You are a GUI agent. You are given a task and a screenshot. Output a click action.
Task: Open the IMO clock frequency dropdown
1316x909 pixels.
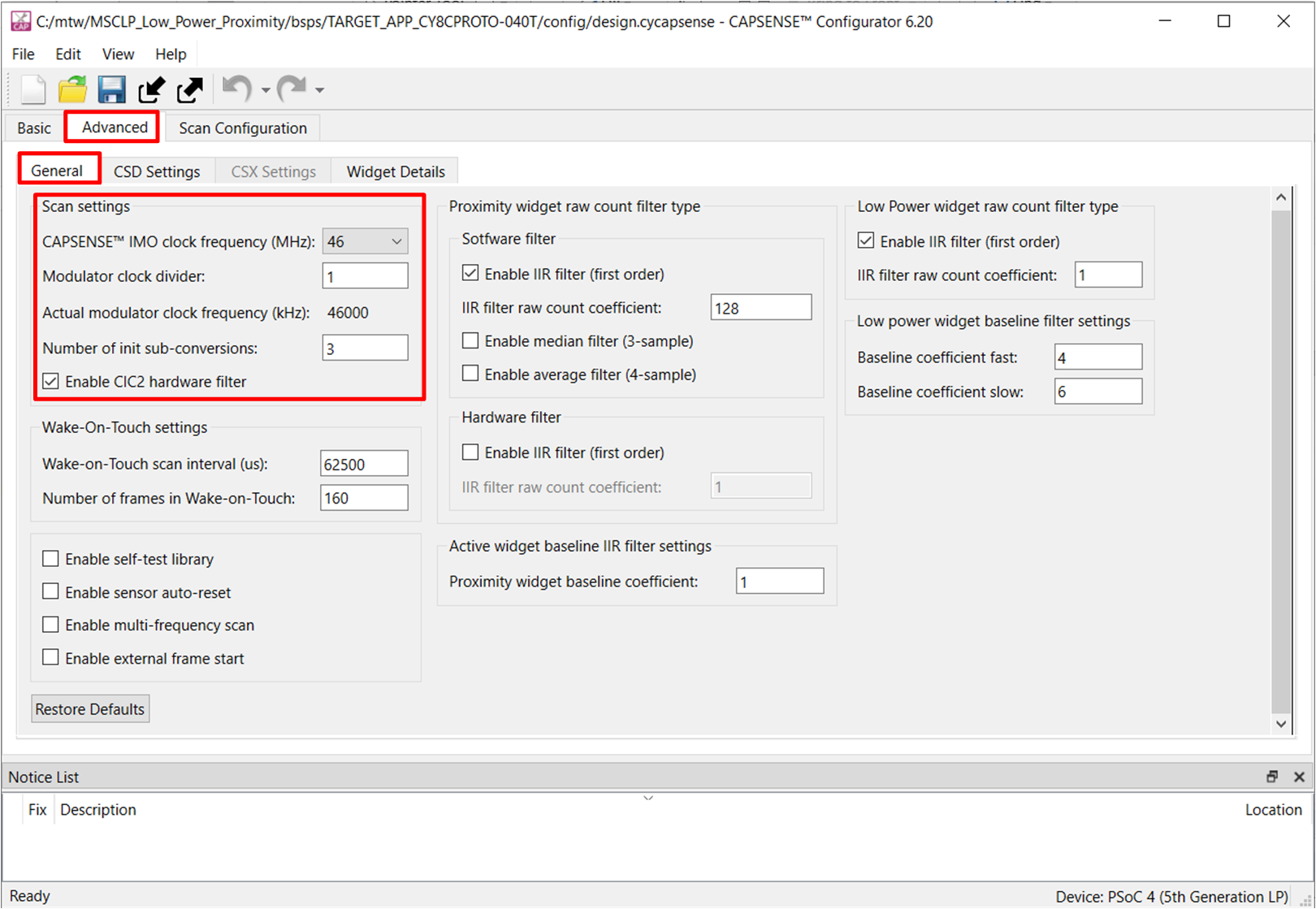[365, 241]
